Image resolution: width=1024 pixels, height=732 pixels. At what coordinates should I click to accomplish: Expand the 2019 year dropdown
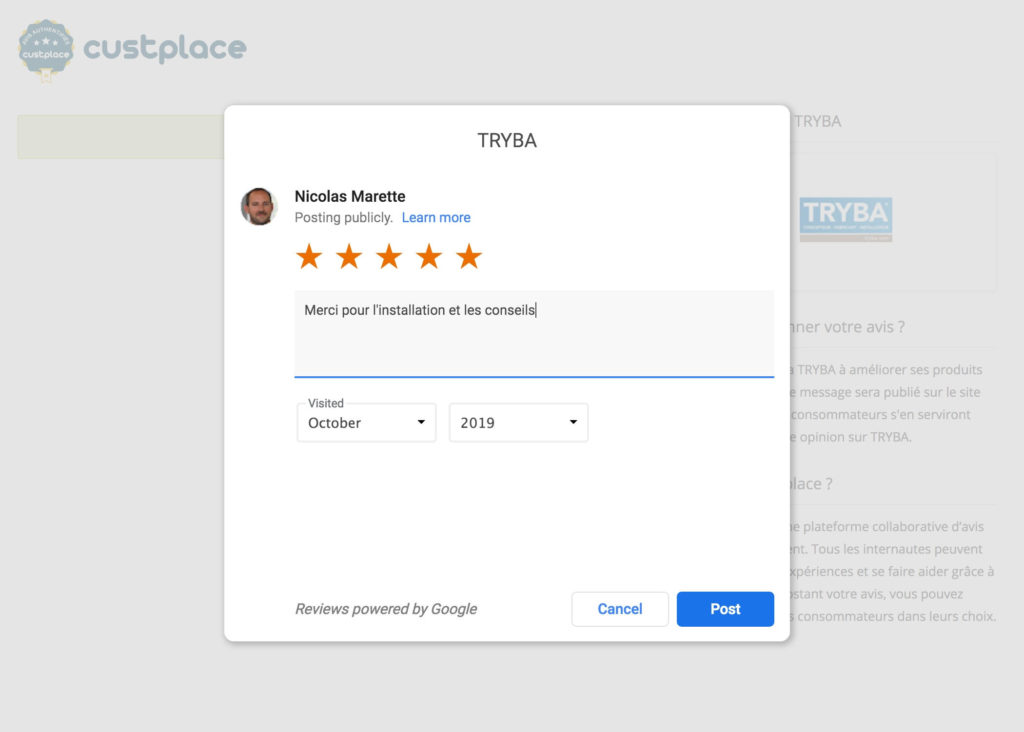518,423
